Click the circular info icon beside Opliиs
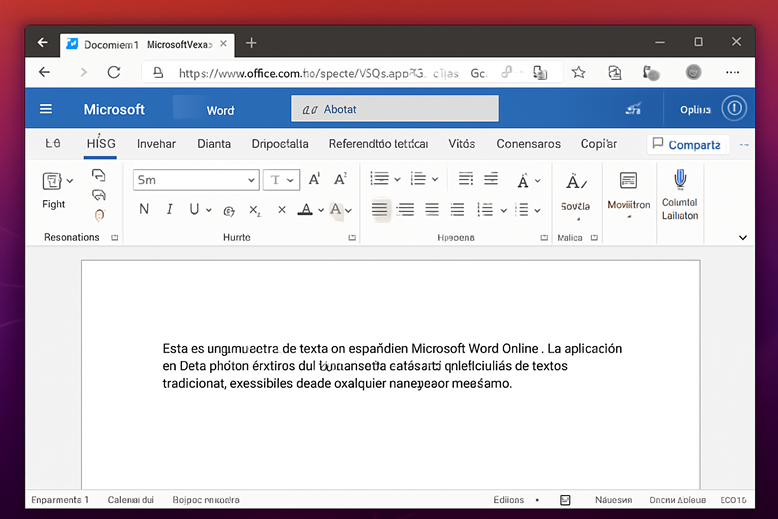The width and height of the screenshot is (778, 519). 734,108
